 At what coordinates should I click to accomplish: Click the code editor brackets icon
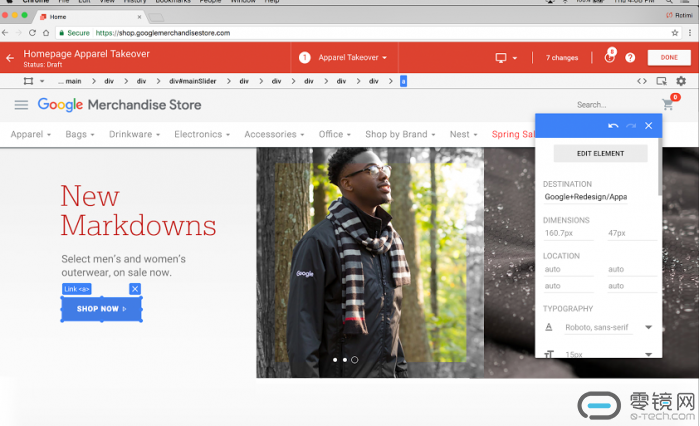tap(642, 81)
